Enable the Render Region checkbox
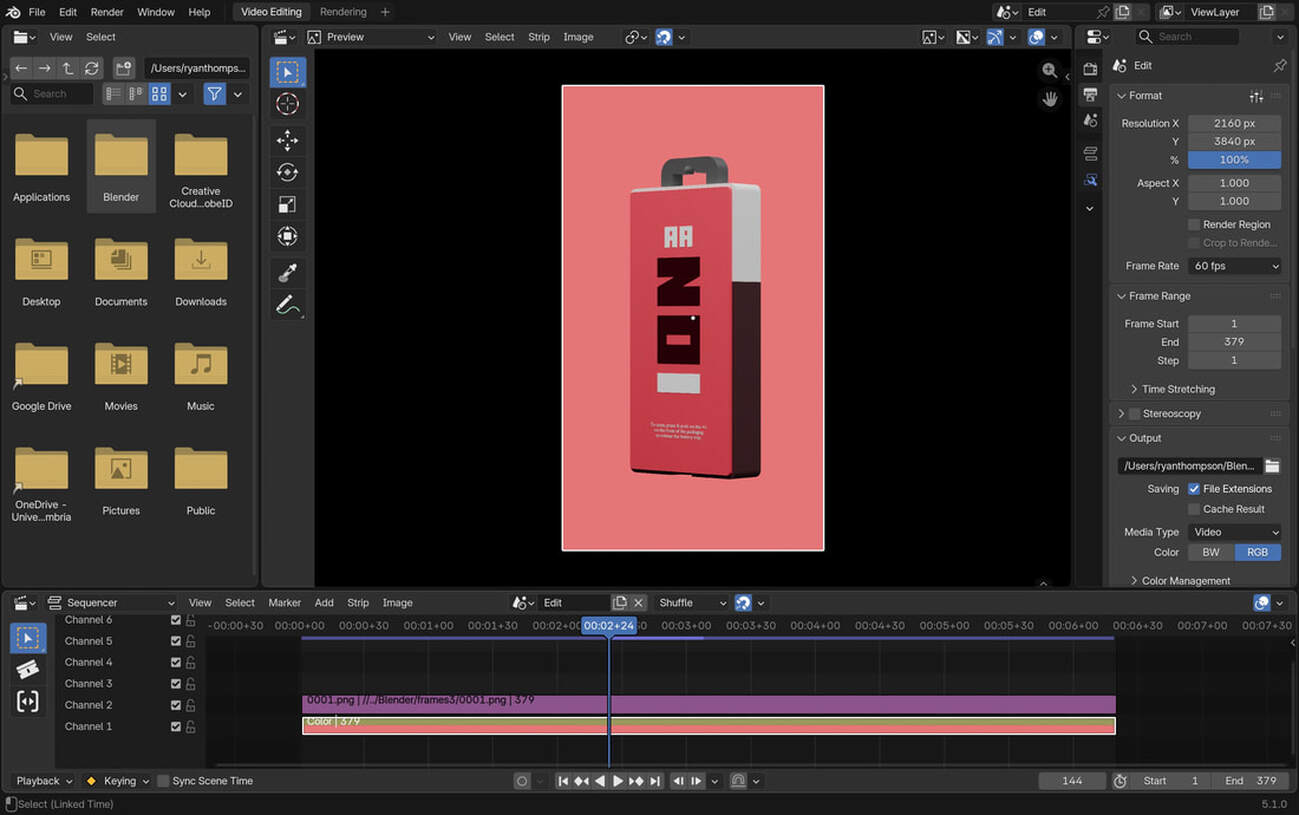The height and width of the screenshot is (815, 1299). pos(1194,225)
